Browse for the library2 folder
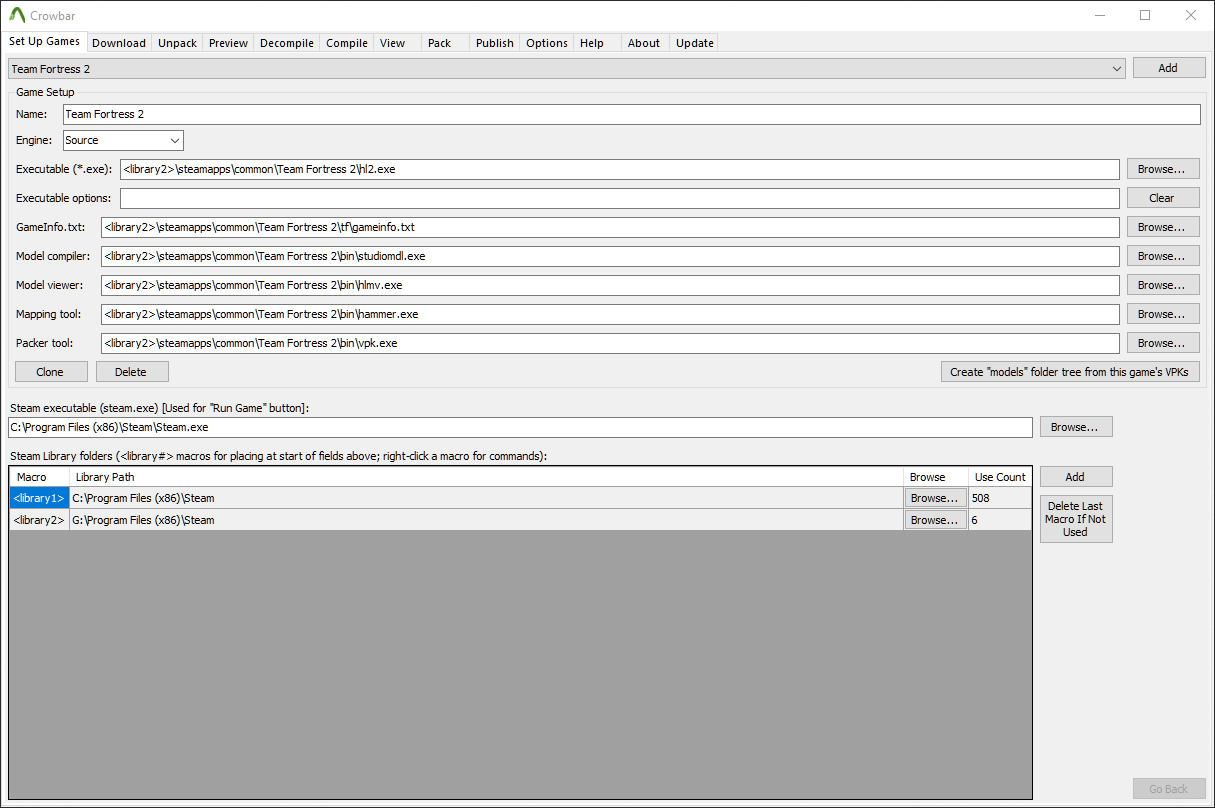The image size is (1215, 808). tap(935, 520)
